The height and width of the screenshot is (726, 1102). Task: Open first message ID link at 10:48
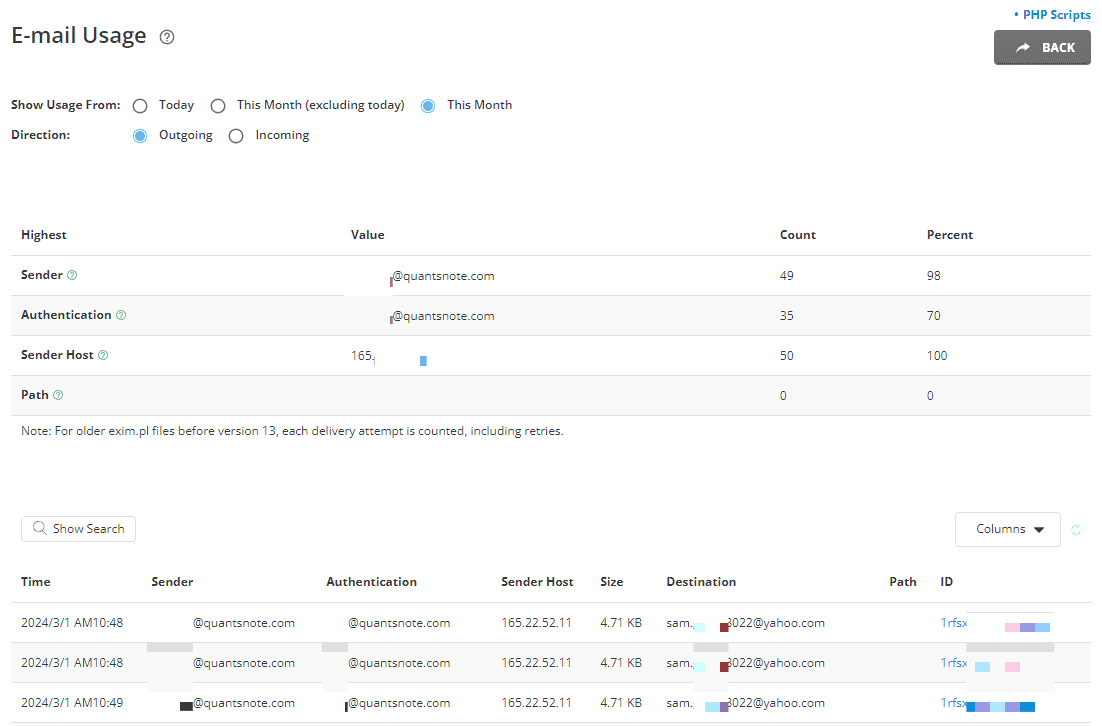(x=954, y=623)
